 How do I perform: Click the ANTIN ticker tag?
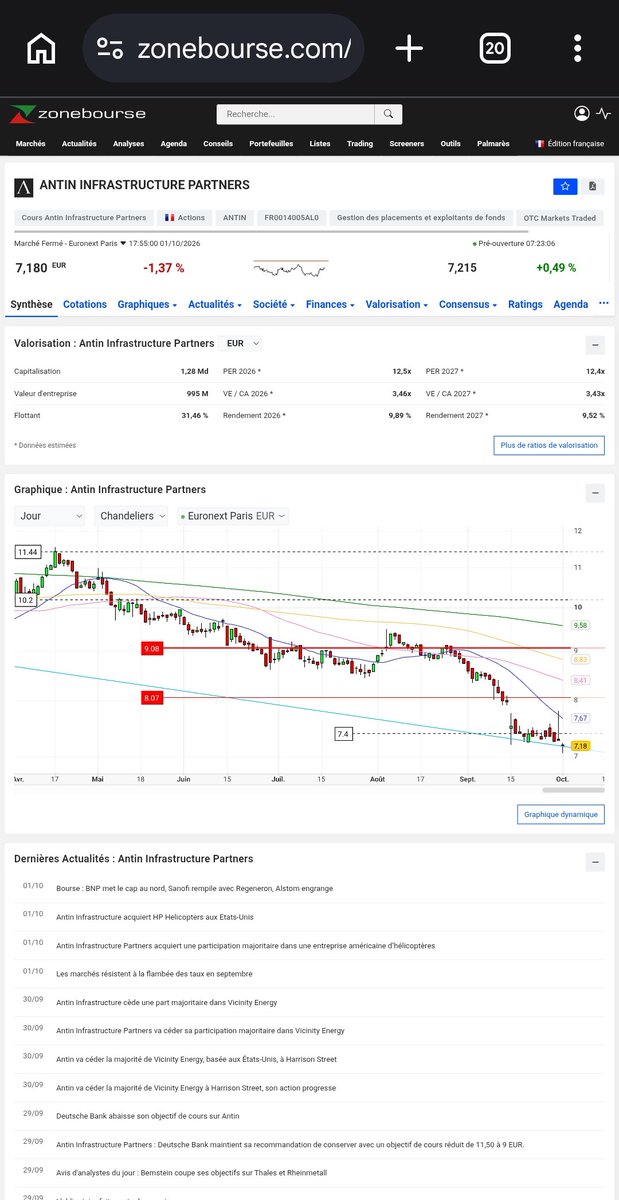pyautogui.click(x=235, y=217)
